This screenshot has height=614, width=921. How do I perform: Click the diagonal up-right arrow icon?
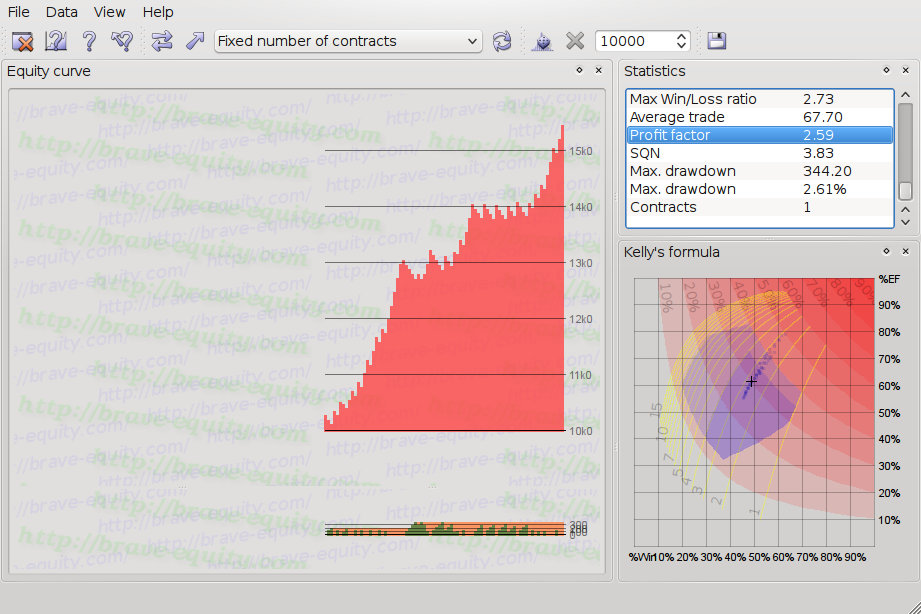tap(195, 41)
